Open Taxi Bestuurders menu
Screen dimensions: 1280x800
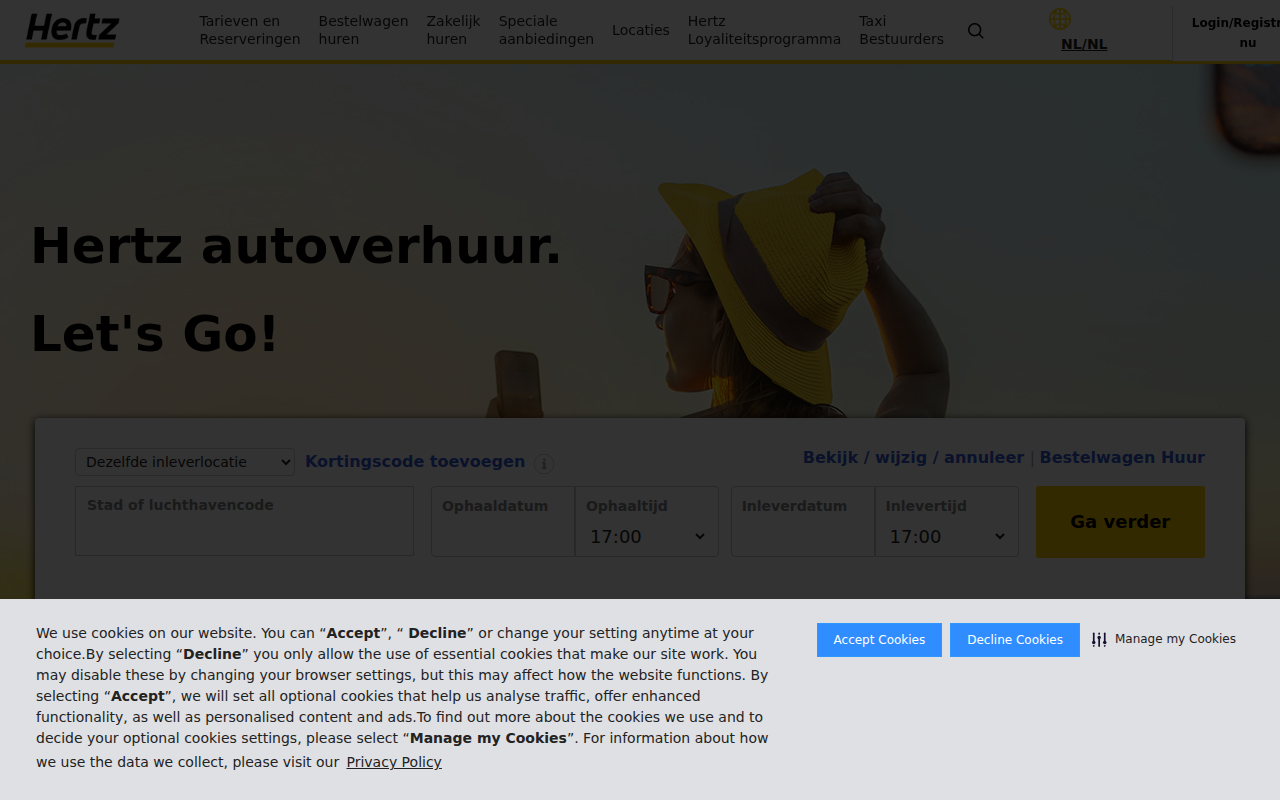pos(901,30)
